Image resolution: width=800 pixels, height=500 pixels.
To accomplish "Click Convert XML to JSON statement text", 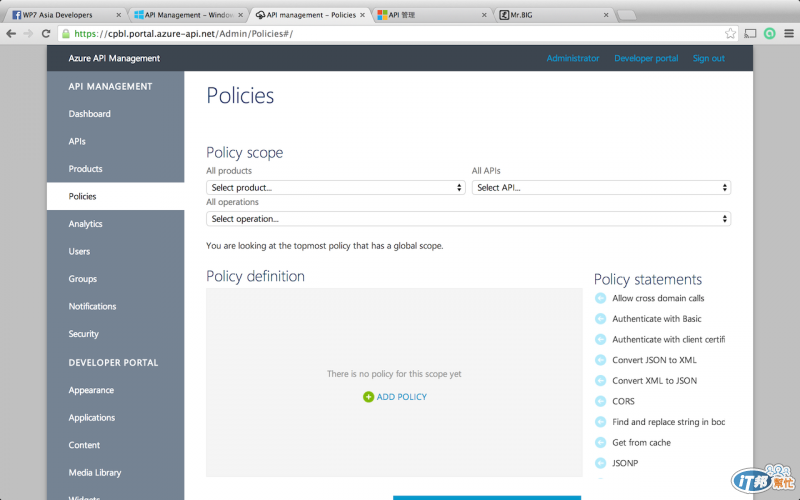I will [x=654, y=381].
